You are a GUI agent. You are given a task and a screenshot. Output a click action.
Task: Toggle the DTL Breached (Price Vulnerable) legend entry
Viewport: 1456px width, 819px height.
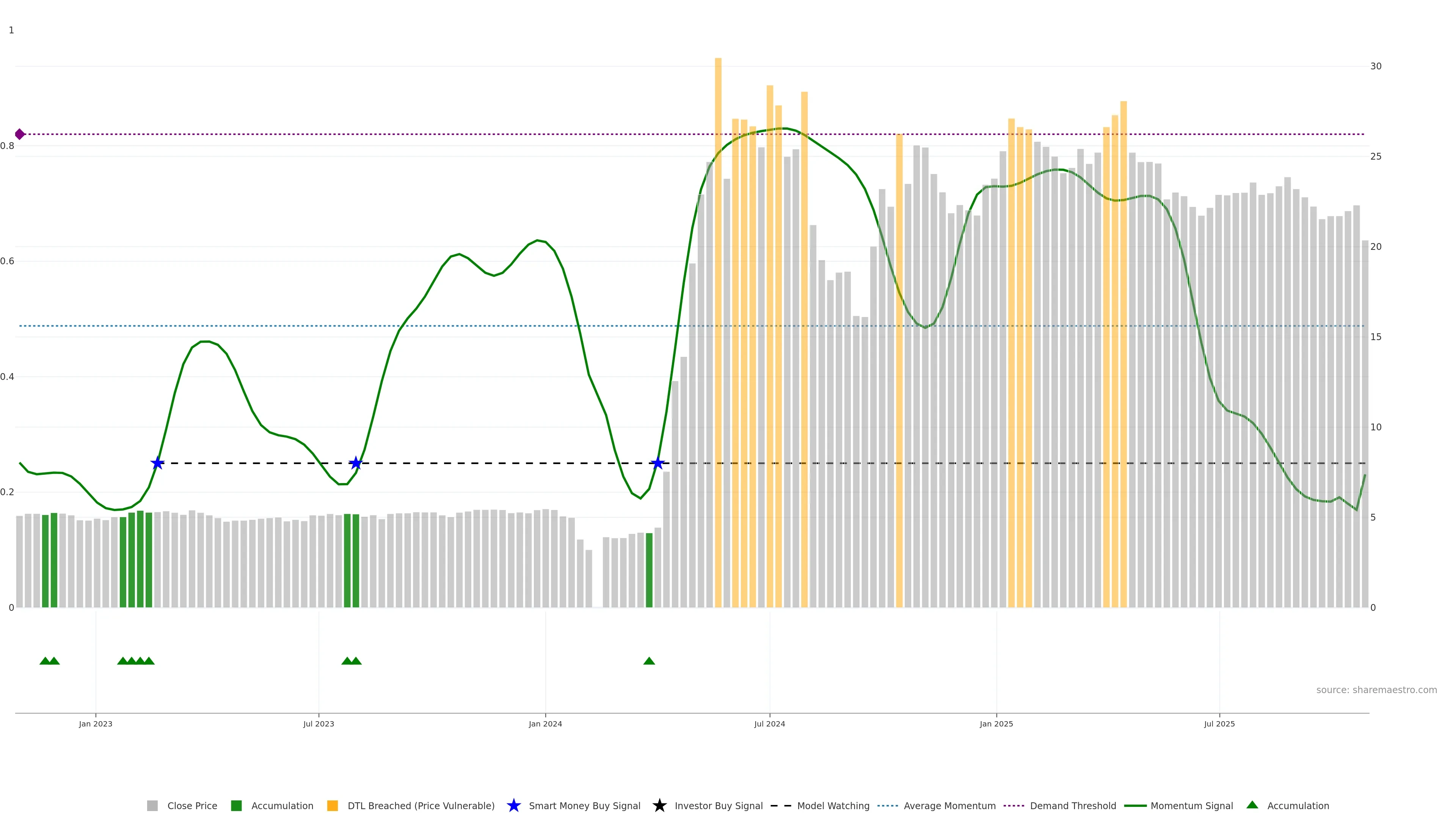[x=420, y=805]
